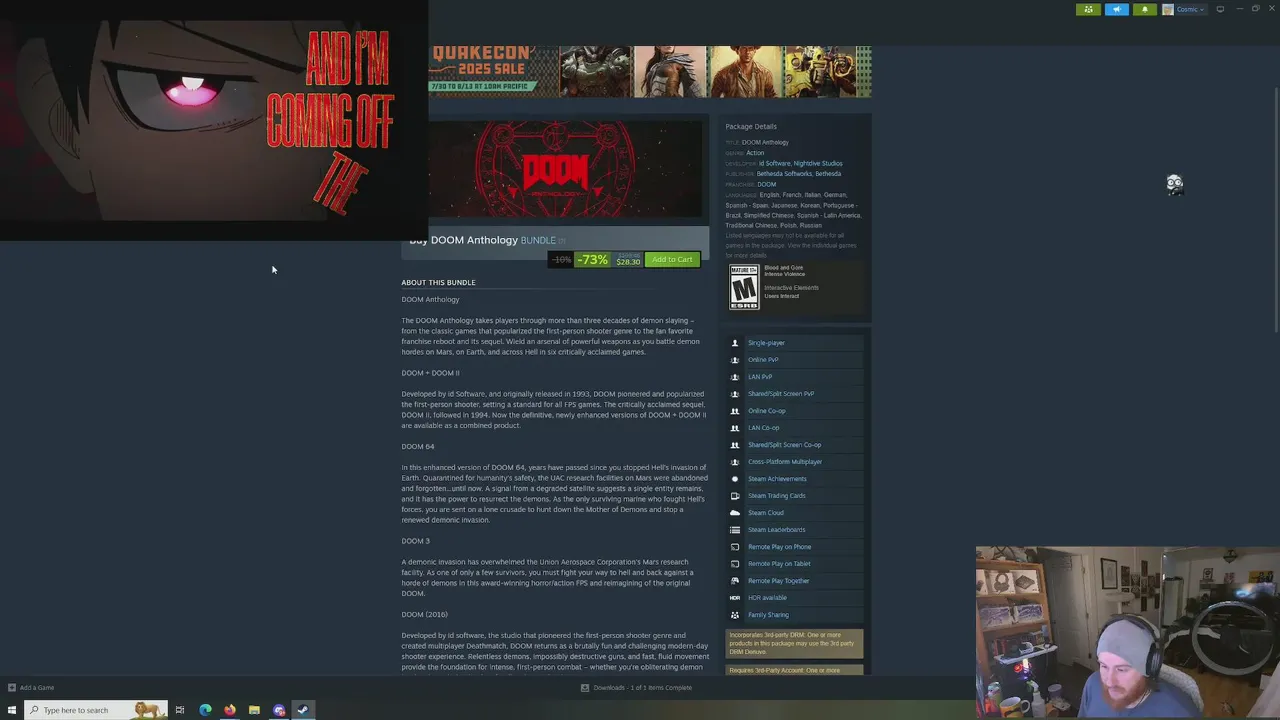Open the Windows Start menu
1280x720 pixels.
coord(12,710)
